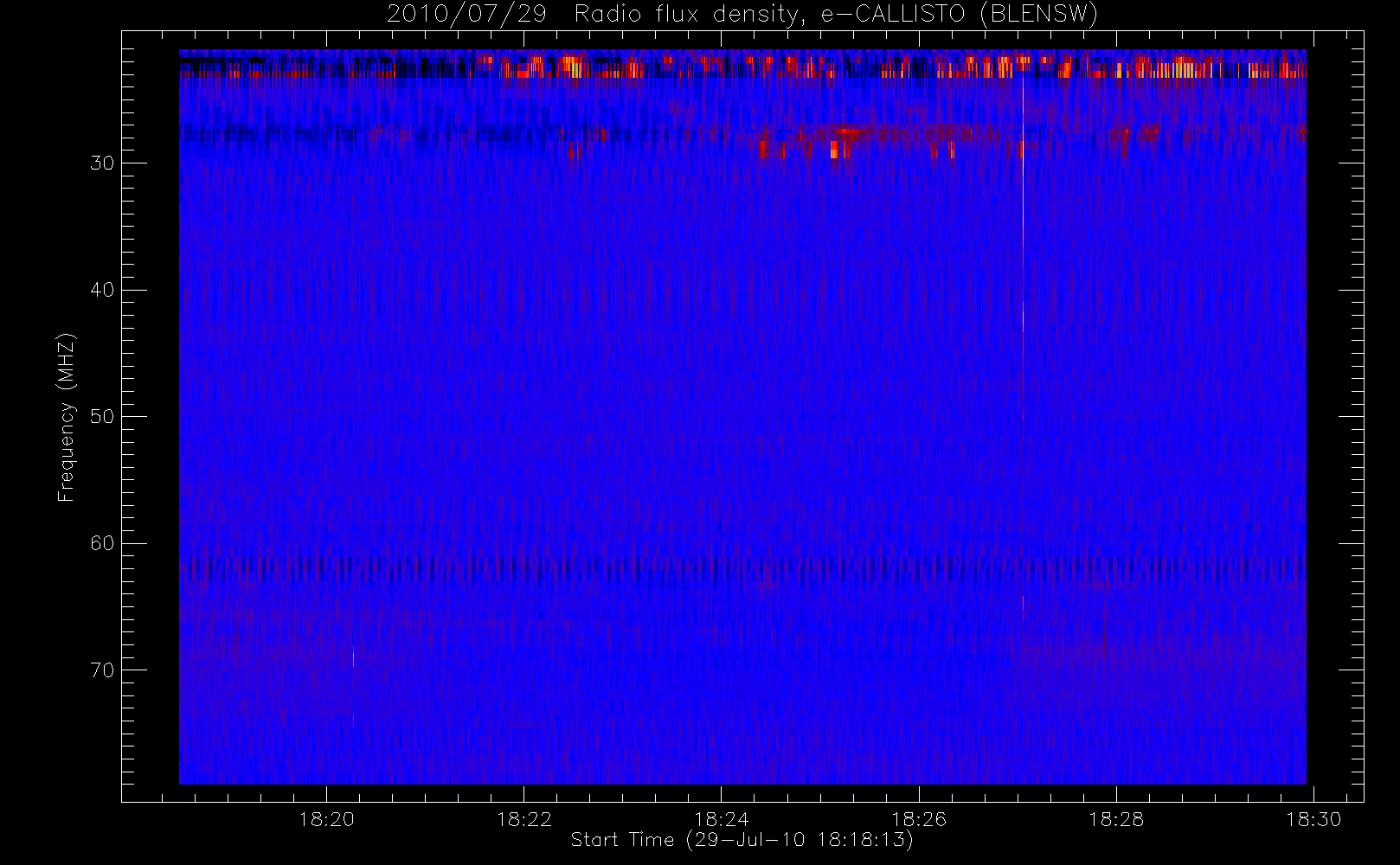Click the 18:30 time tick label

pos(1313,819)
